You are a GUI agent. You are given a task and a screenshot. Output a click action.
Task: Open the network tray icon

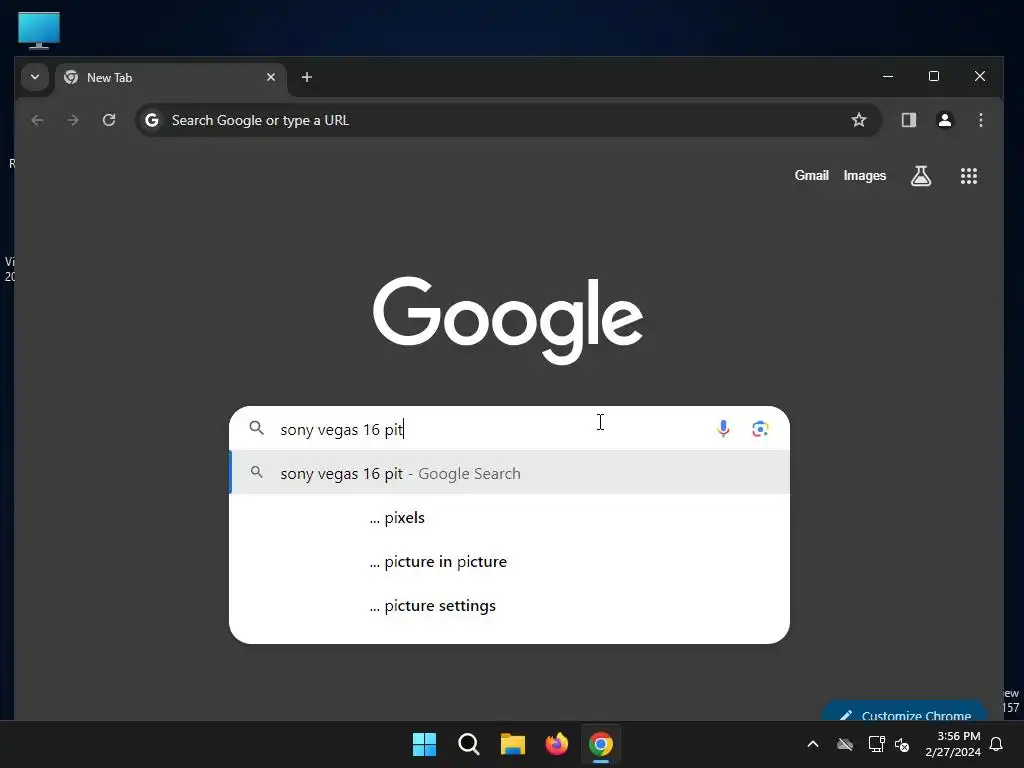[876, 744]
